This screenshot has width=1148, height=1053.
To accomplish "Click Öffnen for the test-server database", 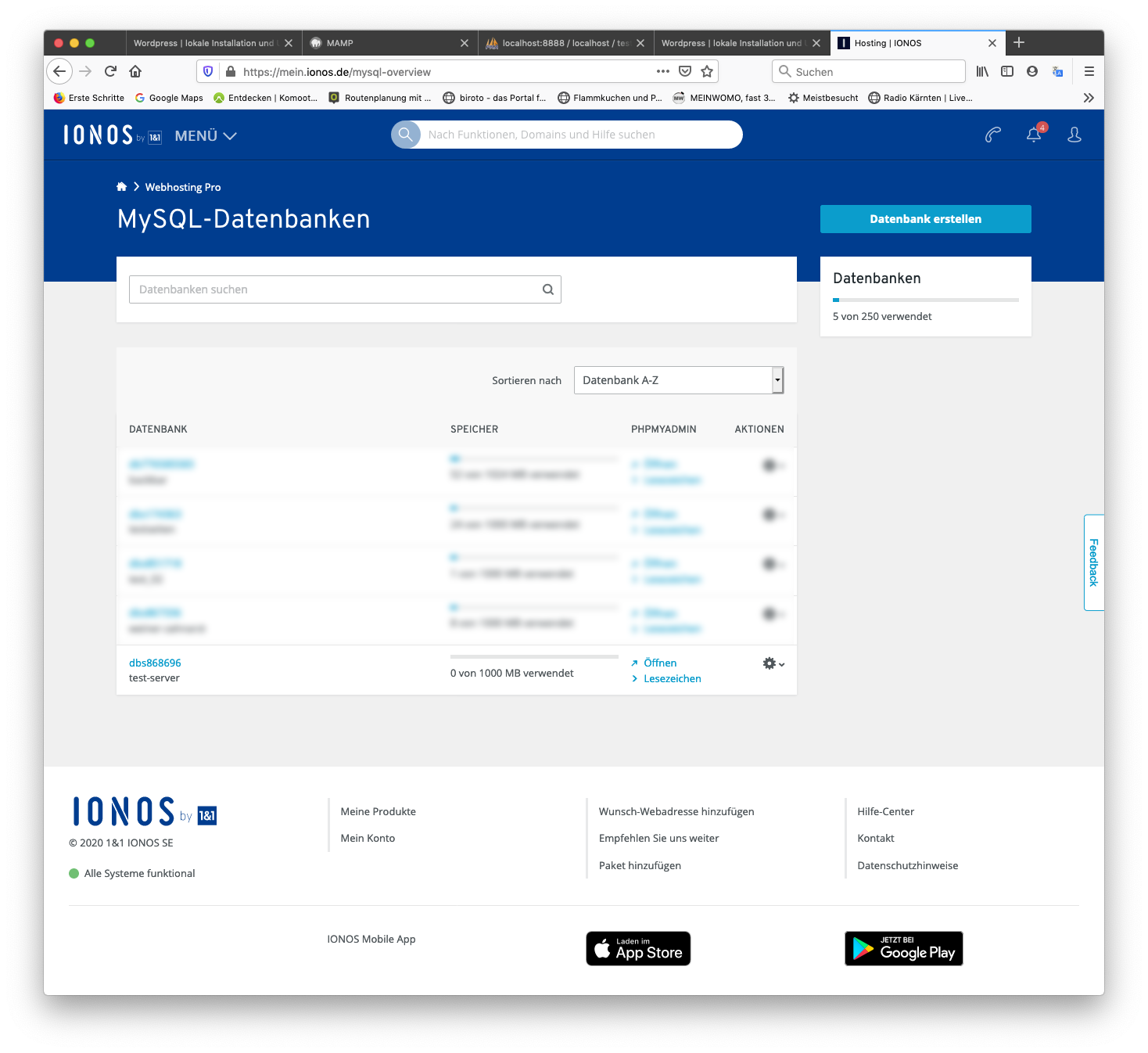I will [659, 663].
